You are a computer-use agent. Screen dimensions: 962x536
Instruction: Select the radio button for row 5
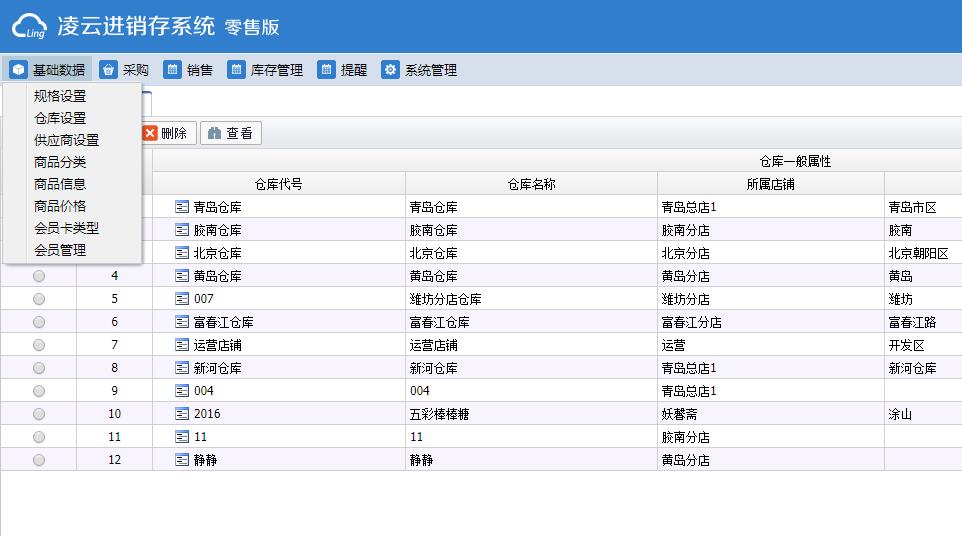pos(39,299)
